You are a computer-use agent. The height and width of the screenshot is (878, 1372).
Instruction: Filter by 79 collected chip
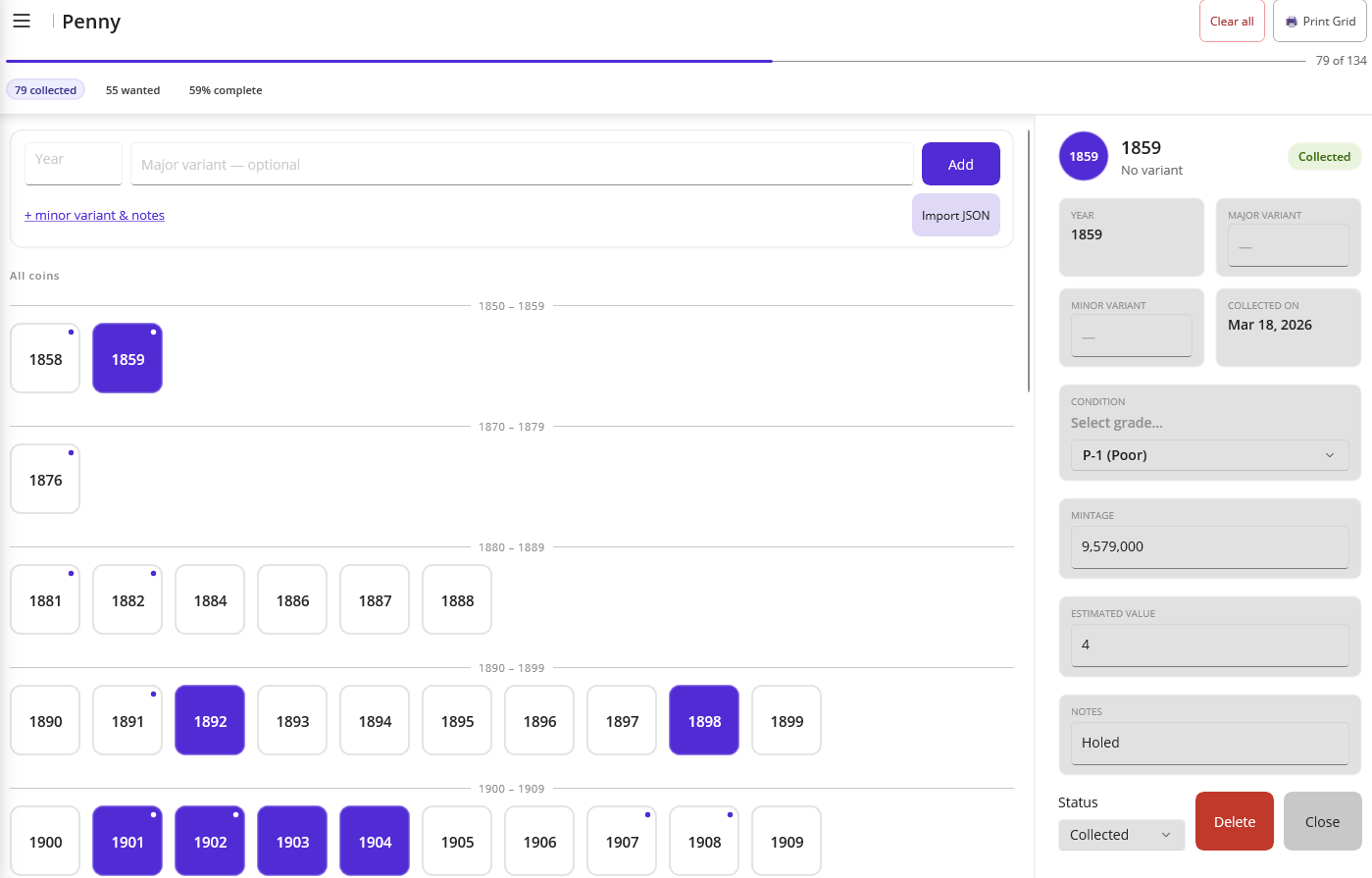coord(45,90)
